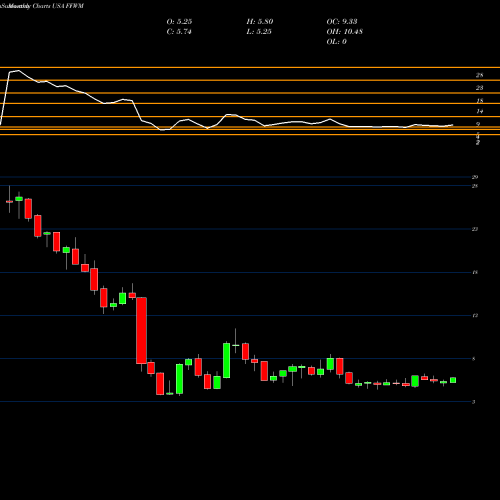This screenshot has height=500, width=500.
Task: Click the first small red candle in the candlestick chart
Action: (x=9, y=202)
